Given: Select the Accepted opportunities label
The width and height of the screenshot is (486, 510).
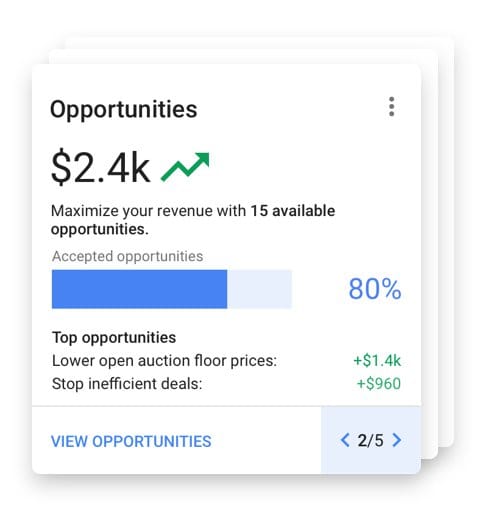Looking at the screenshot, I should pyautogui.click(x=127, y=256).
